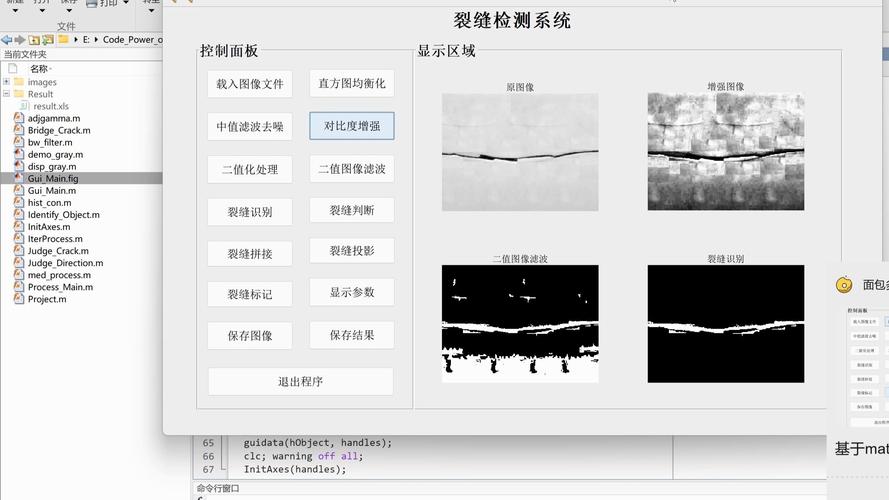Click the 裂缝识别 result image

[x=726, y=324]
